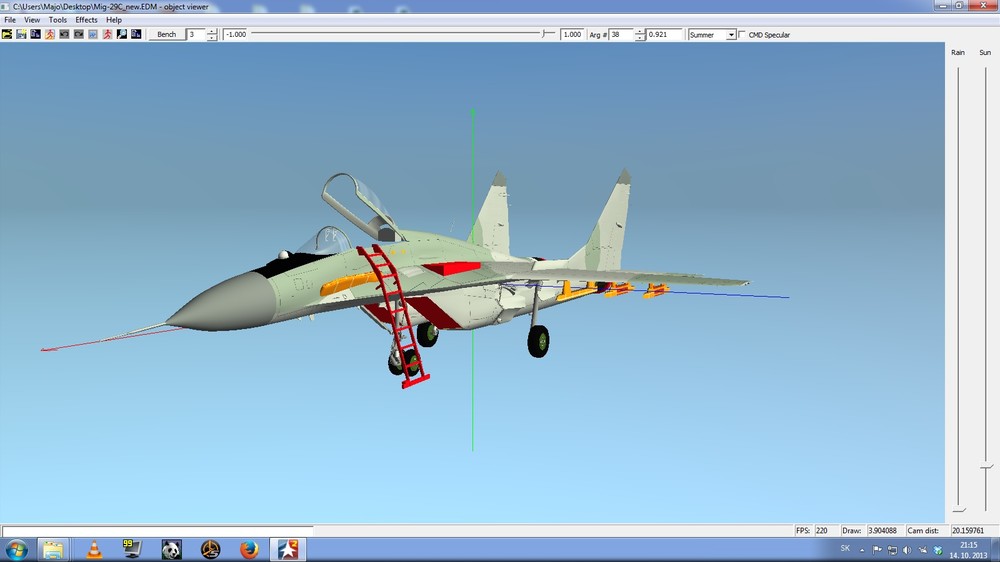This screenshot has height=562, width=1000.
Task: Open Firefox from the taskbar
Action: pyautogui.click(x=249, y=549)
